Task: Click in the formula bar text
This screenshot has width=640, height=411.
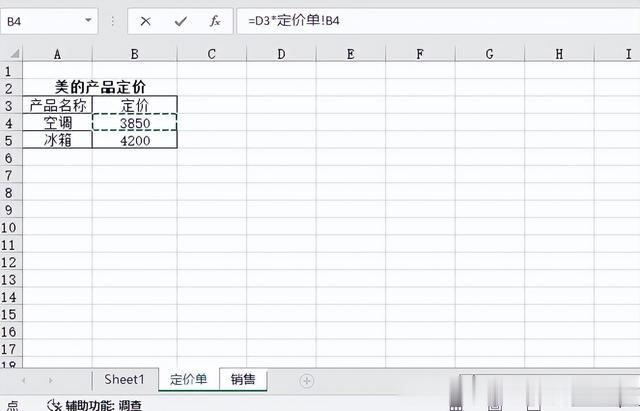Action: click(294, 20)
